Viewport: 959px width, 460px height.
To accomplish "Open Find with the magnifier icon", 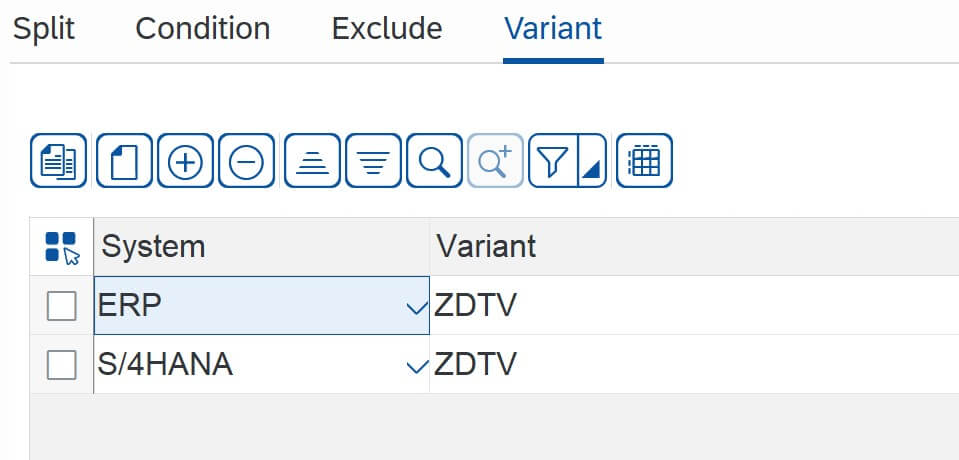I will point(434,160).
